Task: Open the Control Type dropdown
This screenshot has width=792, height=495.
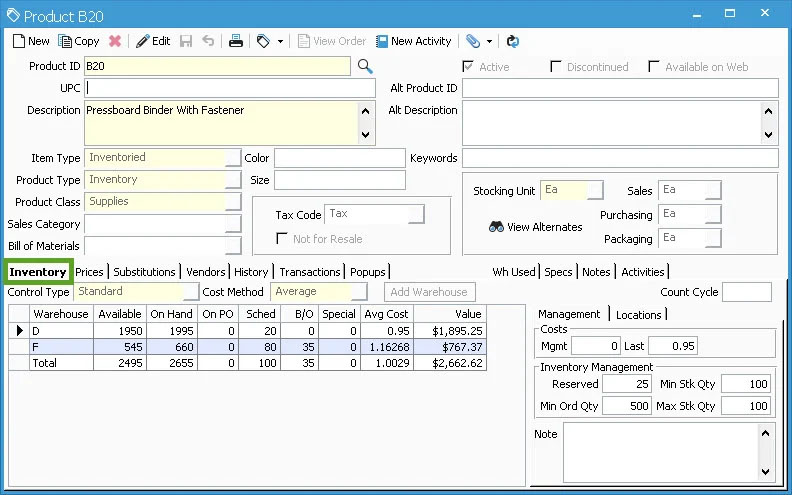Action: tap(191, 292)
